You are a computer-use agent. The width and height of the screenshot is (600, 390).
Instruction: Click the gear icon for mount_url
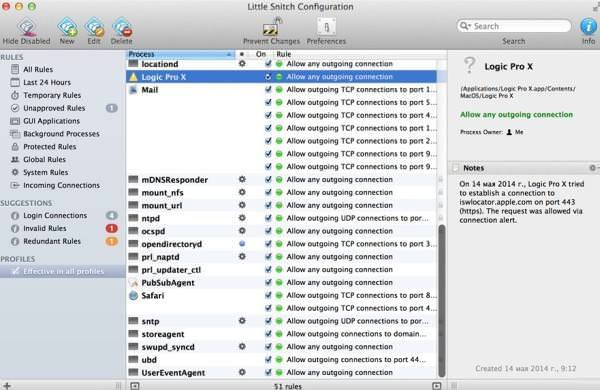(242, 205)
